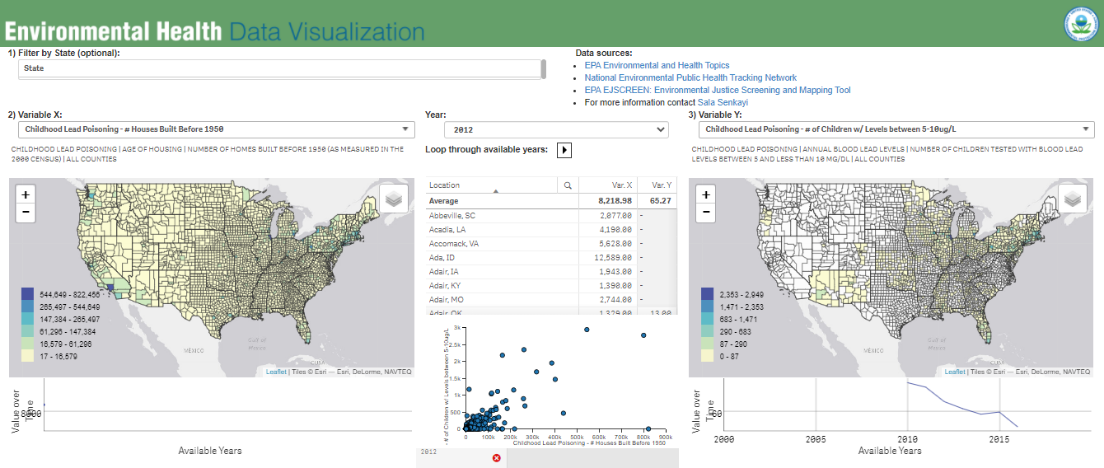Zoom out on the left map
The image size is (1104, 468).
tap(26, 212)
